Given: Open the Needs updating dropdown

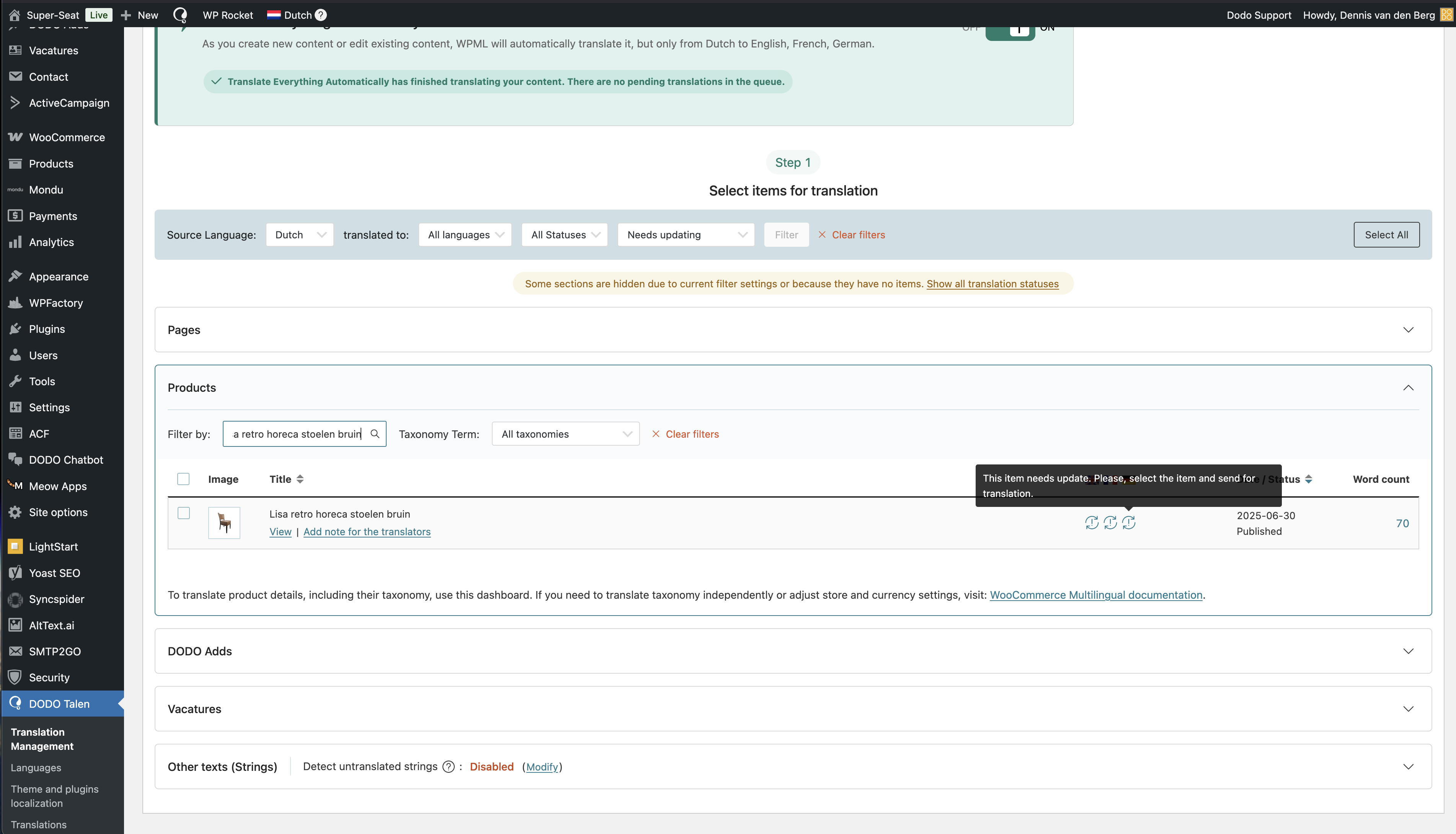Looking at the screenshot, I should click(686, 234).
